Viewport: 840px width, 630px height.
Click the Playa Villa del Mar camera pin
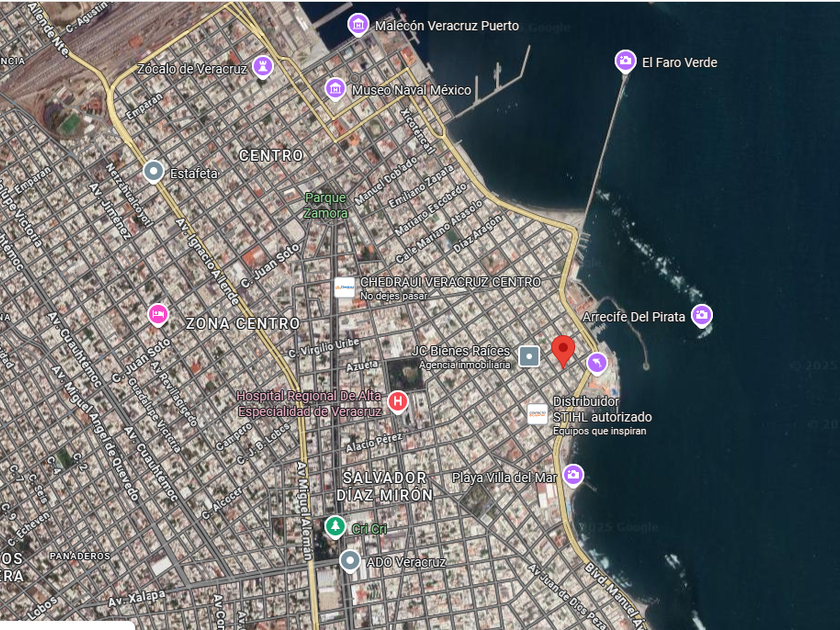573,475
